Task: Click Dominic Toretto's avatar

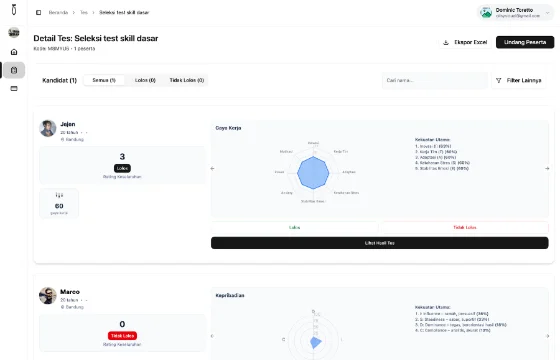Action: pyautogui.click(x=486, y=12)
